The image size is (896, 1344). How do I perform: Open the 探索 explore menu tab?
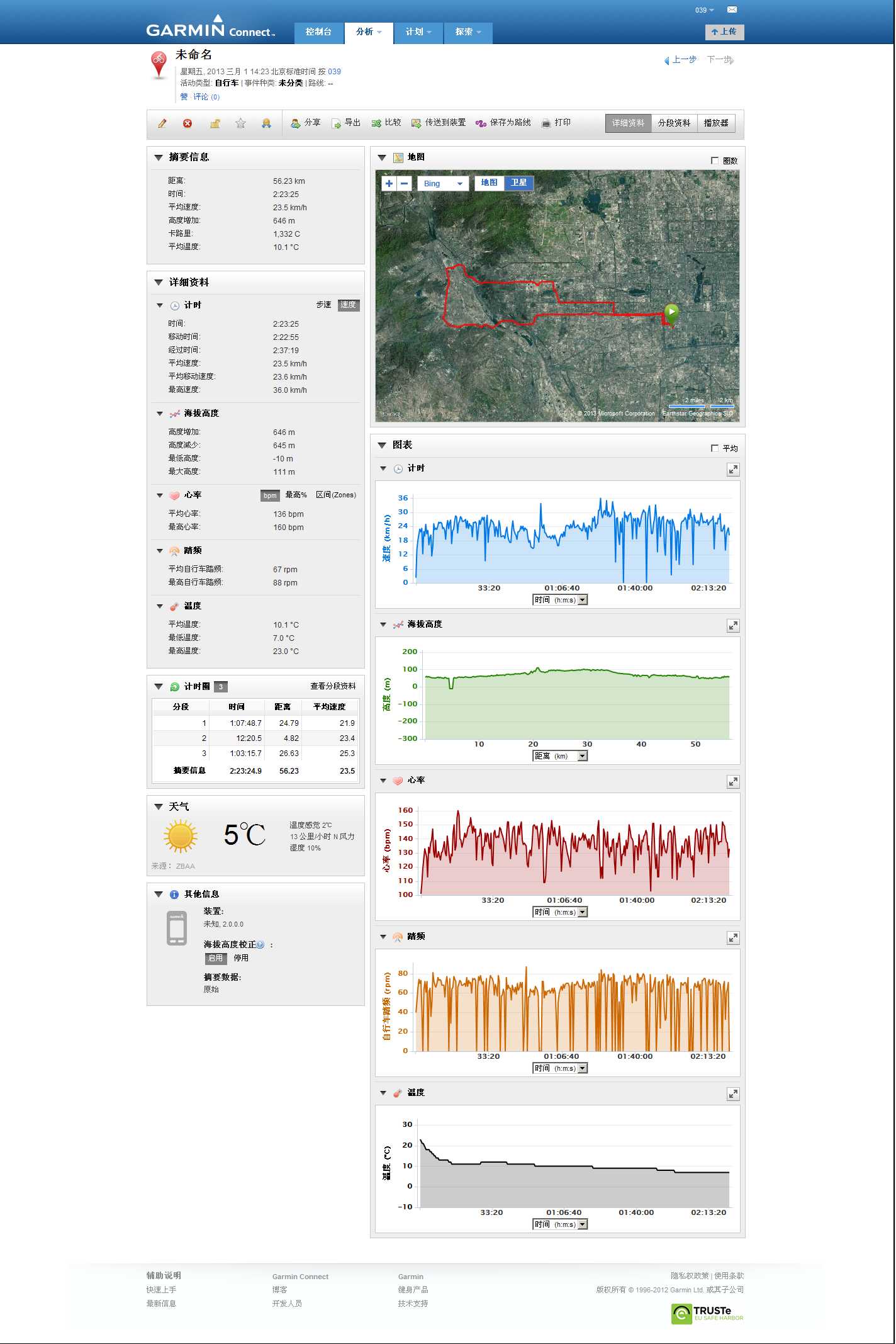(x=468, y=32)
